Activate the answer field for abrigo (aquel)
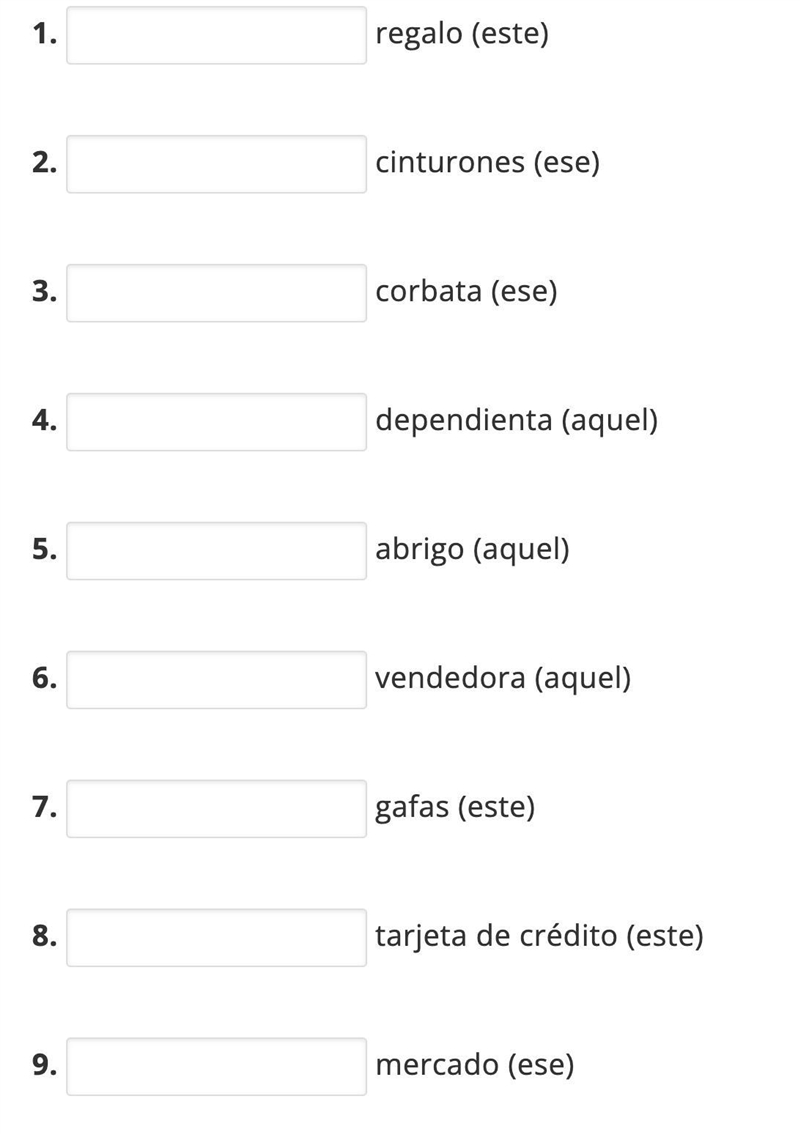The image size is (800, 1134). point(216,551)
